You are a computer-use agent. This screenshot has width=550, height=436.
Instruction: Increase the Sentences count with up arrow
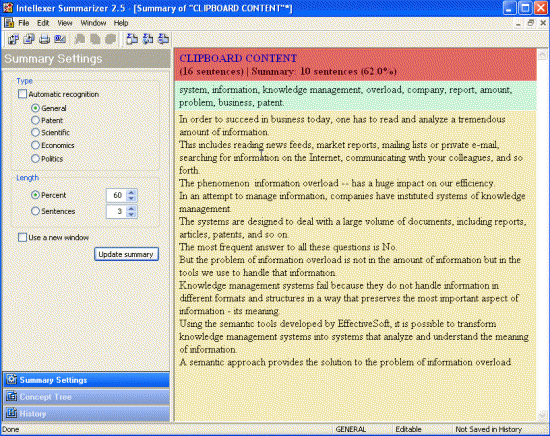[132, 208]
